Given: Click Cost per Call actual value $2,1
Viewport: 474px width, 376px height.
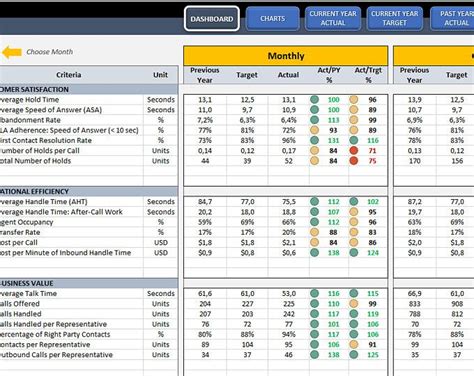Looking at the screenshot, I should point(289,242).
